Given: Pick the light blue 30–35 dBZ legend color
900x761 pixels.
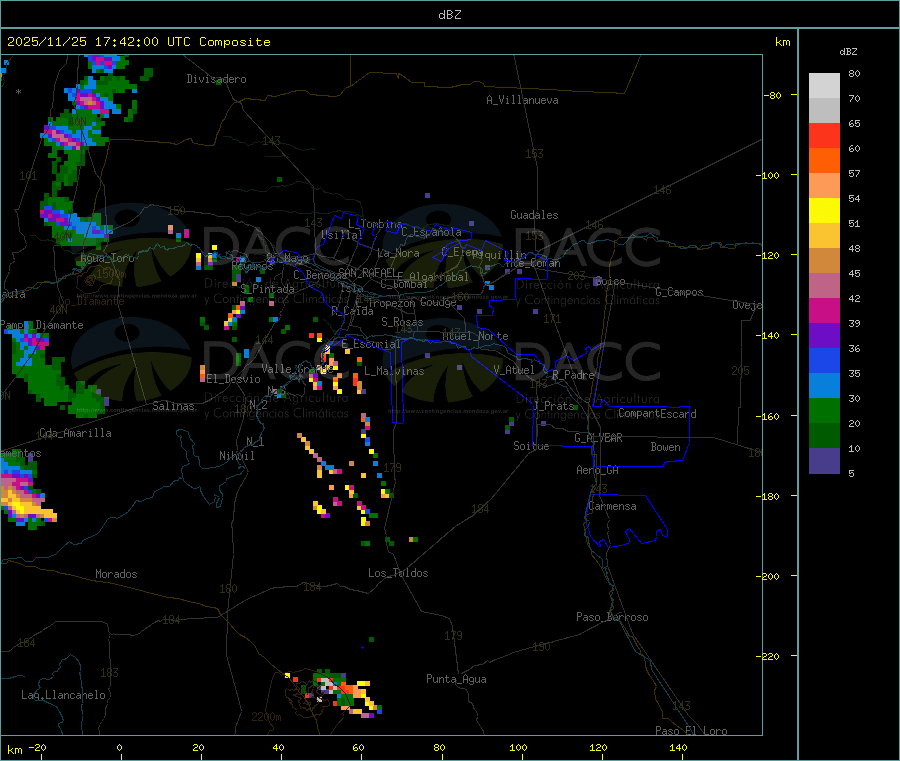Looking at the screenshot, I should point(824,386).
